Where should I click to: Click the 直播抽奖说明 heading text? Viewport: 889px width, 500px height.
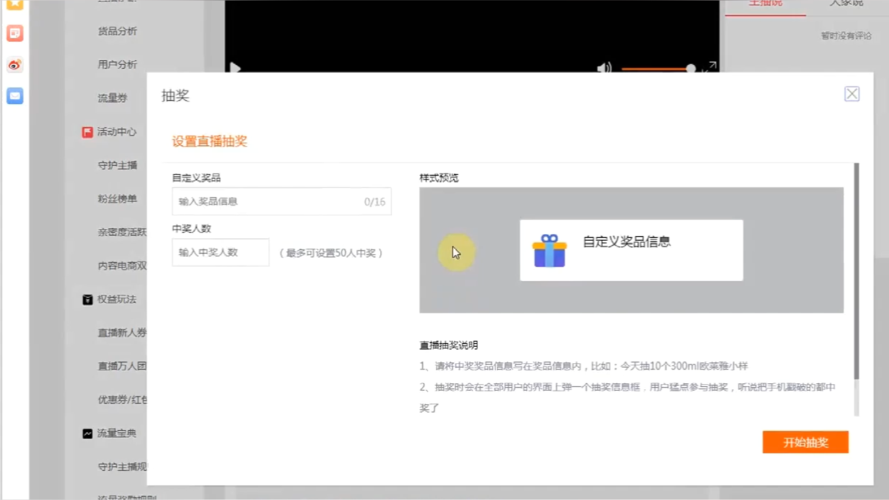[x=448, y=345]
